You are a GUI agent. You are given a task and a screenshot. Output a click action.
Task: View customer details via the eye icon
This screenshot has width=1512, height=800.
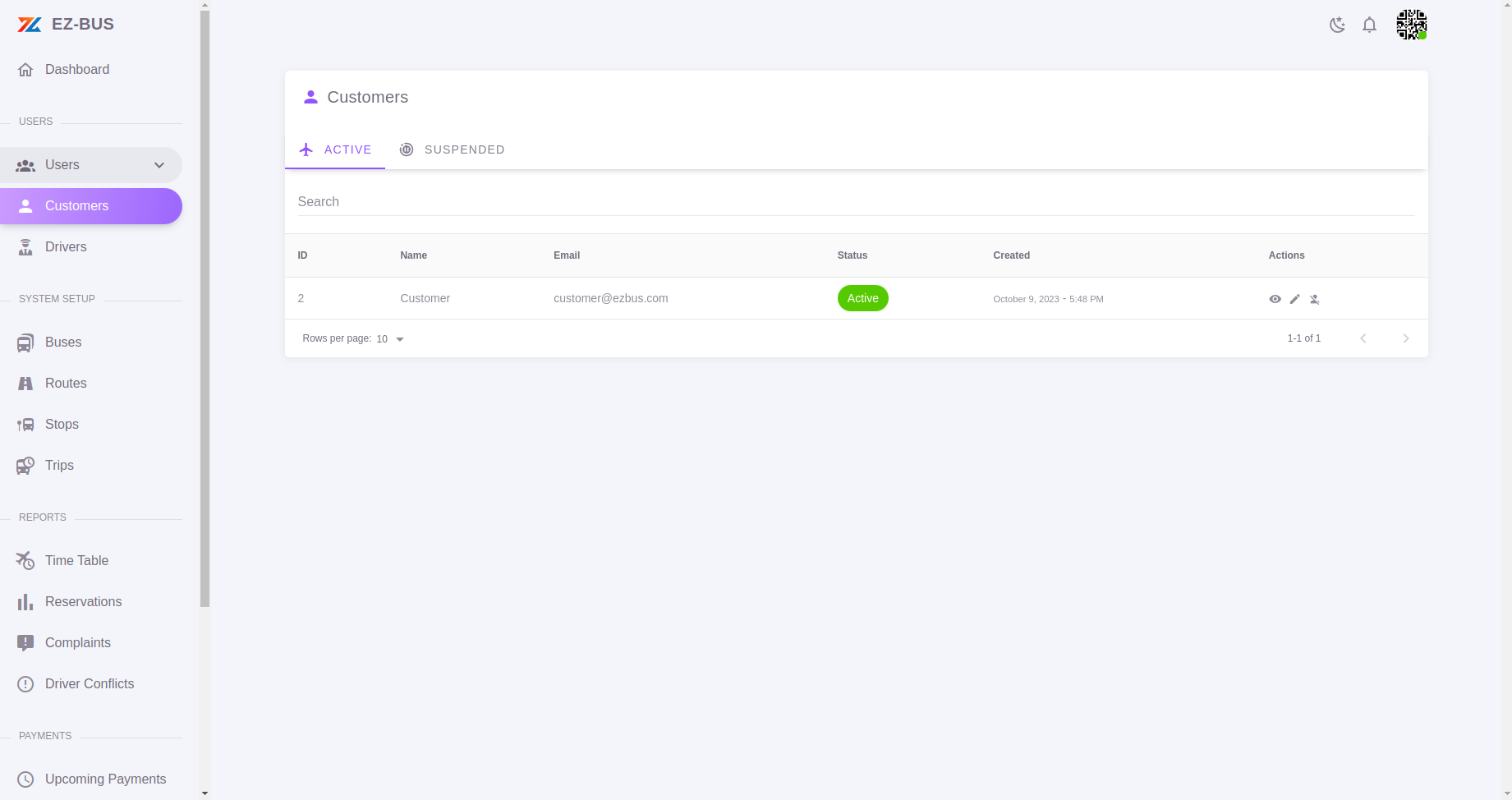[x=1275, y=299]
